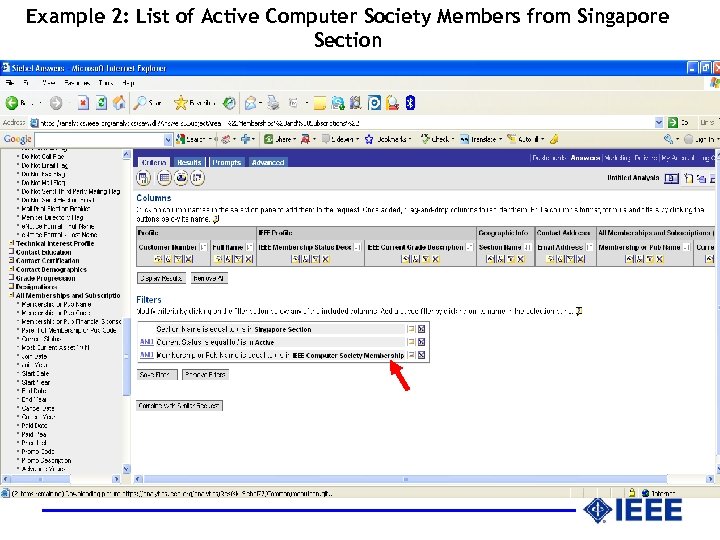Select Start Date in the tree
The height and width of the screenshot is (540, 720).
(x=35, y=373)
